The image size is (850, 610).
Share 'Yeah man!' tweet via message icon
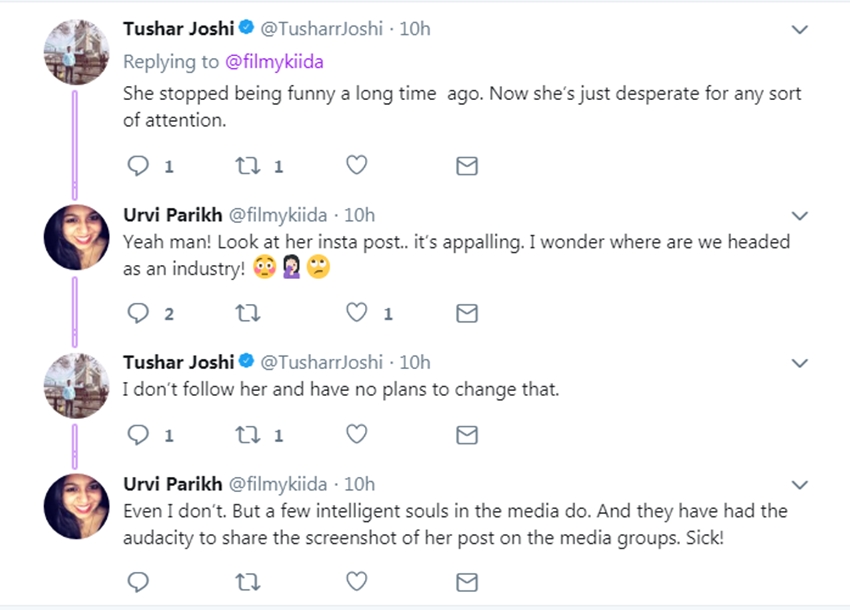[x=466, y=314]
